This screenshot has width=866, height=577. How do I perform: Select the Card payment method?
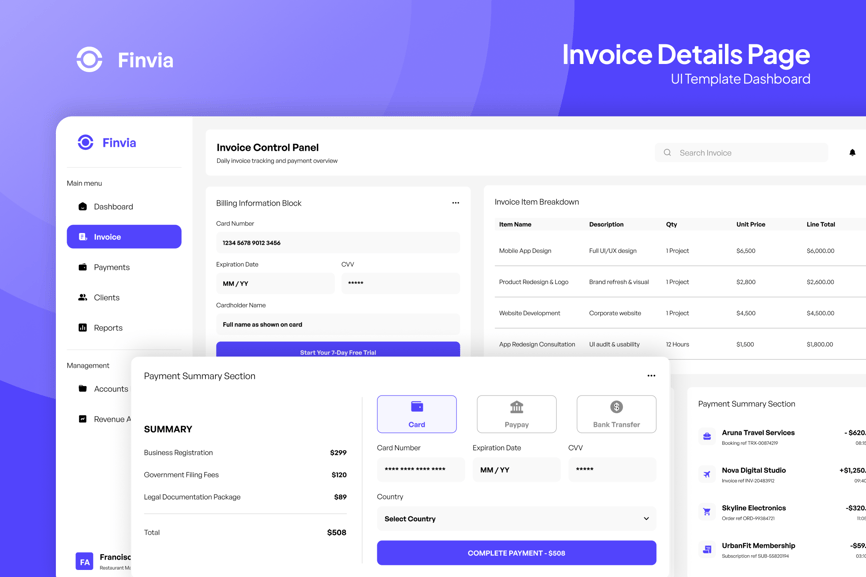pos(416,414)
